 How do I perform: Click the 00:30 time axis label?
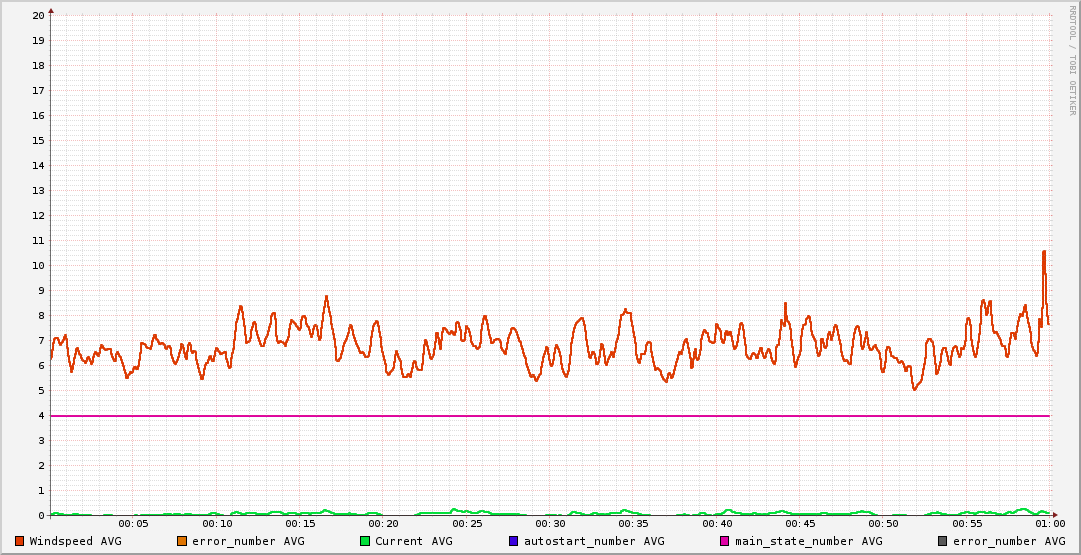[550, 523]
